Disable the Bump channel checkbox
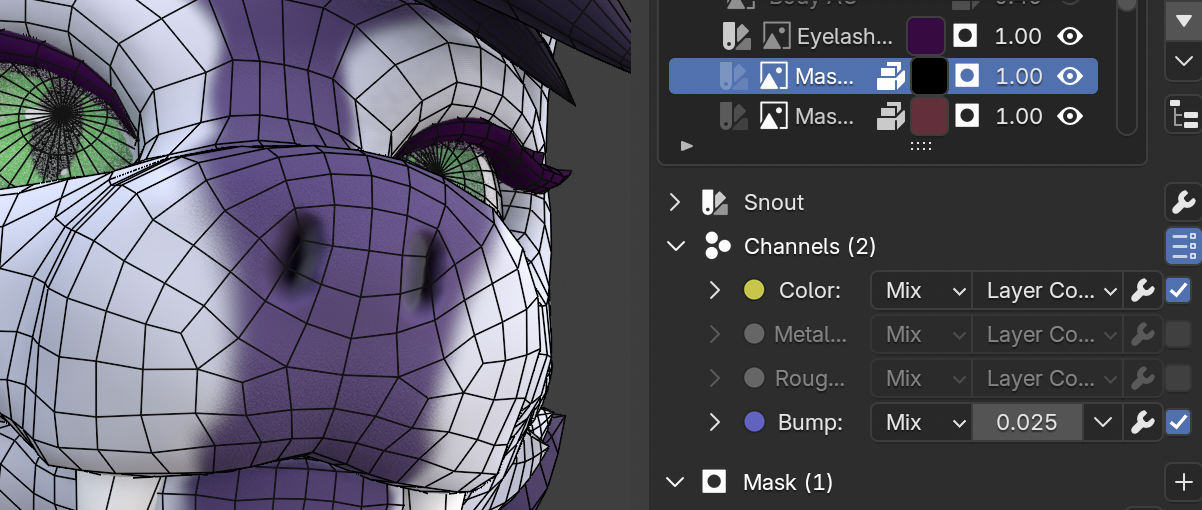The image size is (1202, 510). point(1177,423)
